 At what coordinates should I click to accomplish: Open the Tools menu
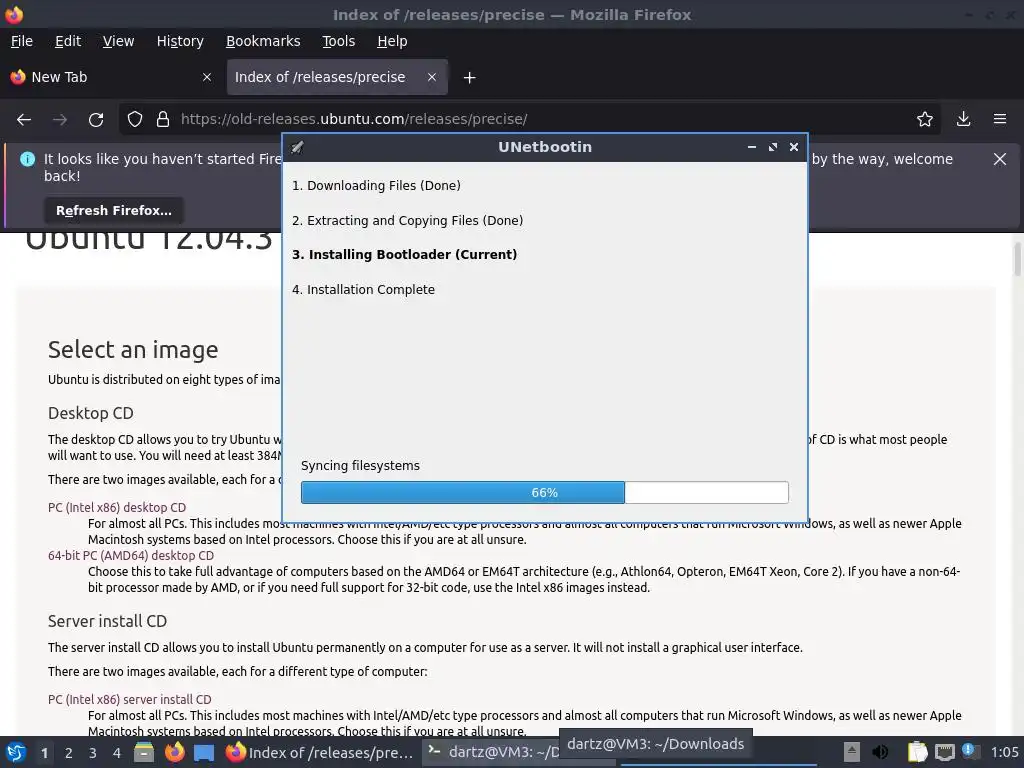coord(338,41)
